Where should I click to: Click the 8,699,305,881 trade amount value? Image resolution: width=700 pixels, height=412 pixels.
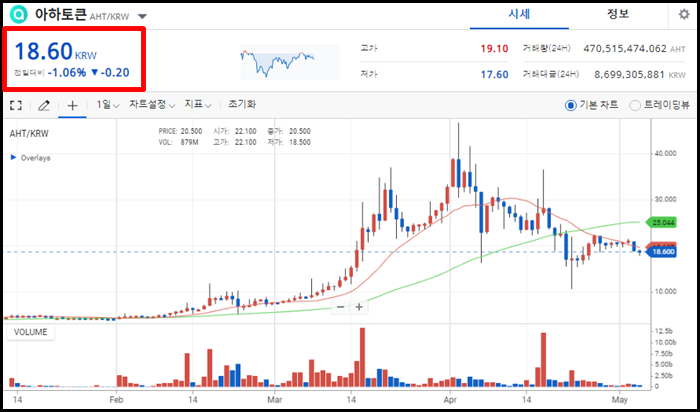629,75
